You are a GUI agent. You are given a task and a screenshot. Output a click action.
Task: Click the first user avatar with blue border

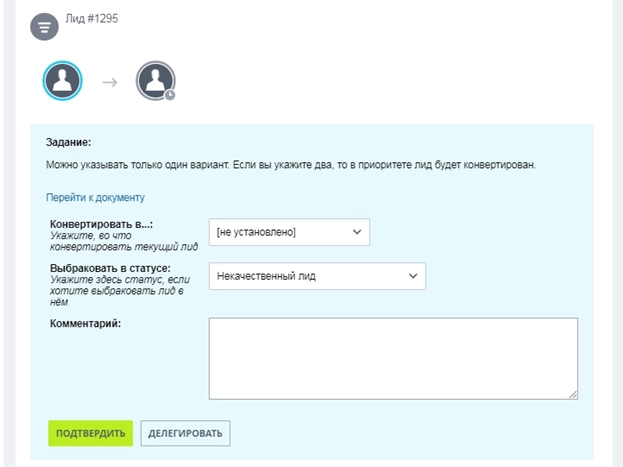click(62, 82)
